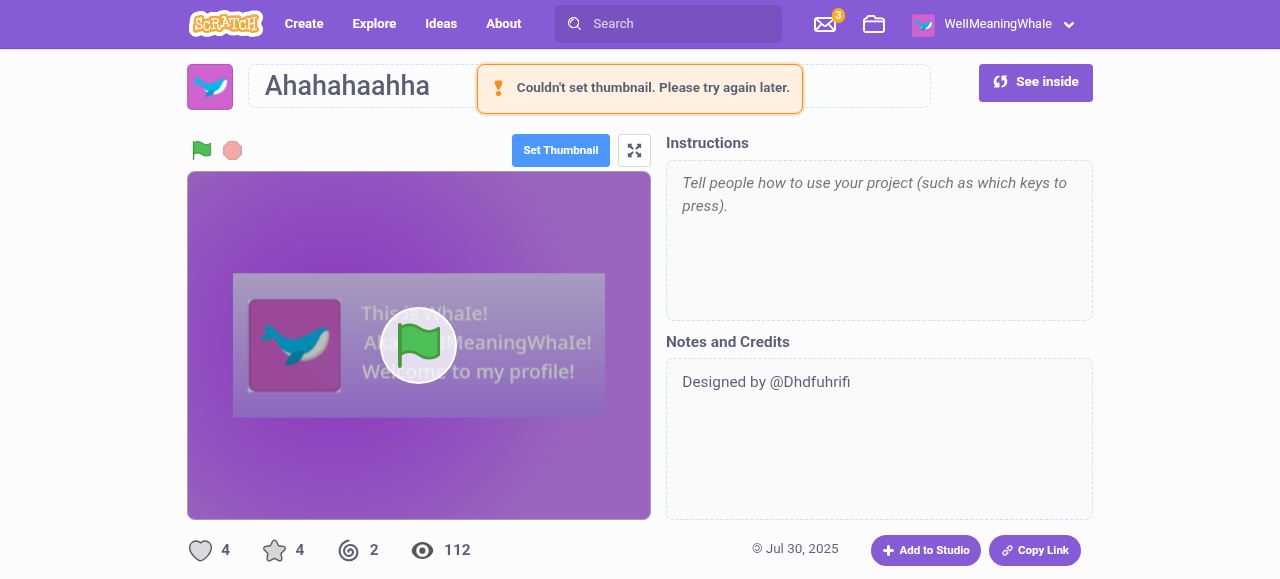Go to the Explore page

coord(374,24)
